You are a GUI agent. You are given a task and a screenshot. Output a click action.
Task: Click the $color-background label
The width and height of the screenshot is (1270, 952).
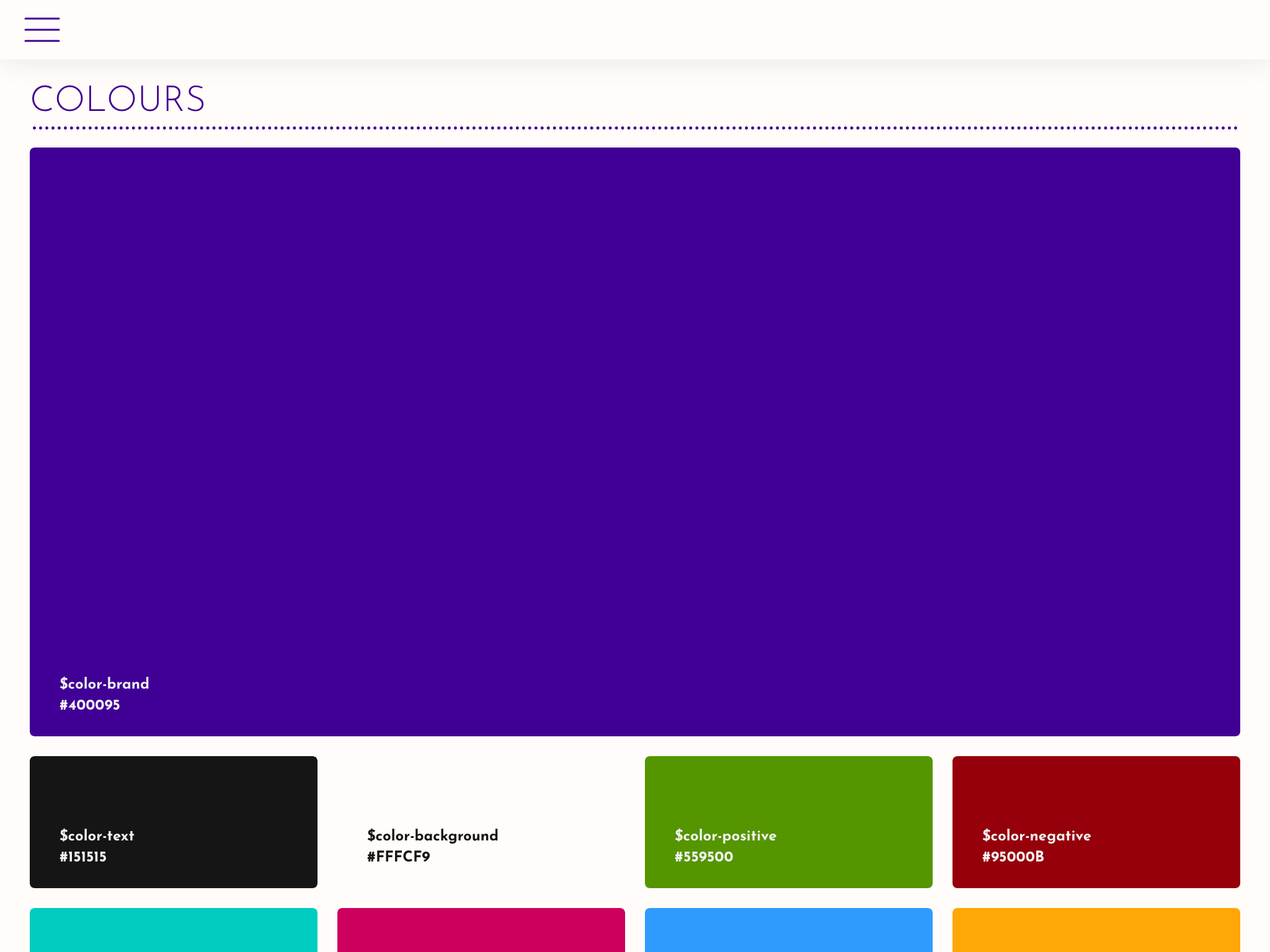point(433,835)
